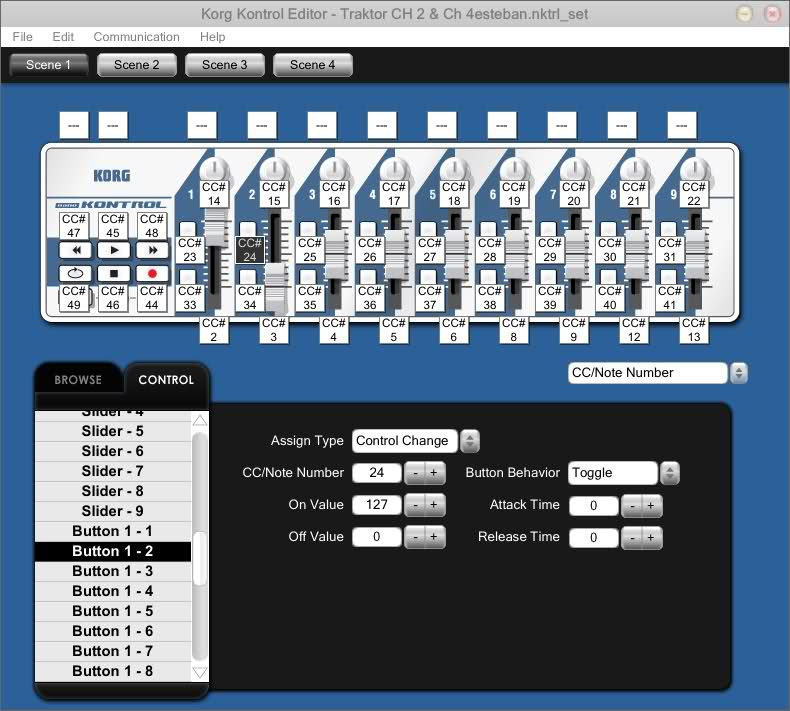This screenshot has height=711, width=790.
Task: Open the Edit menu
Action: 63,37
